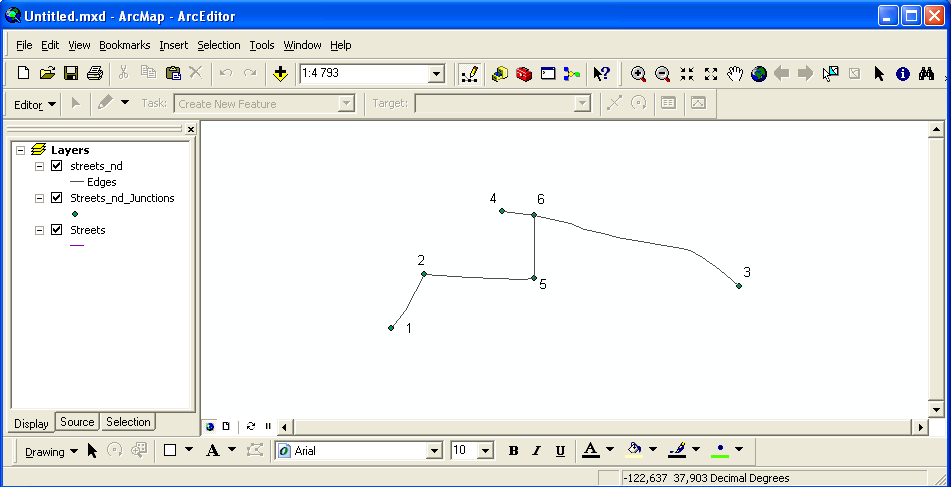Open the Find binoculars tool

926,74
